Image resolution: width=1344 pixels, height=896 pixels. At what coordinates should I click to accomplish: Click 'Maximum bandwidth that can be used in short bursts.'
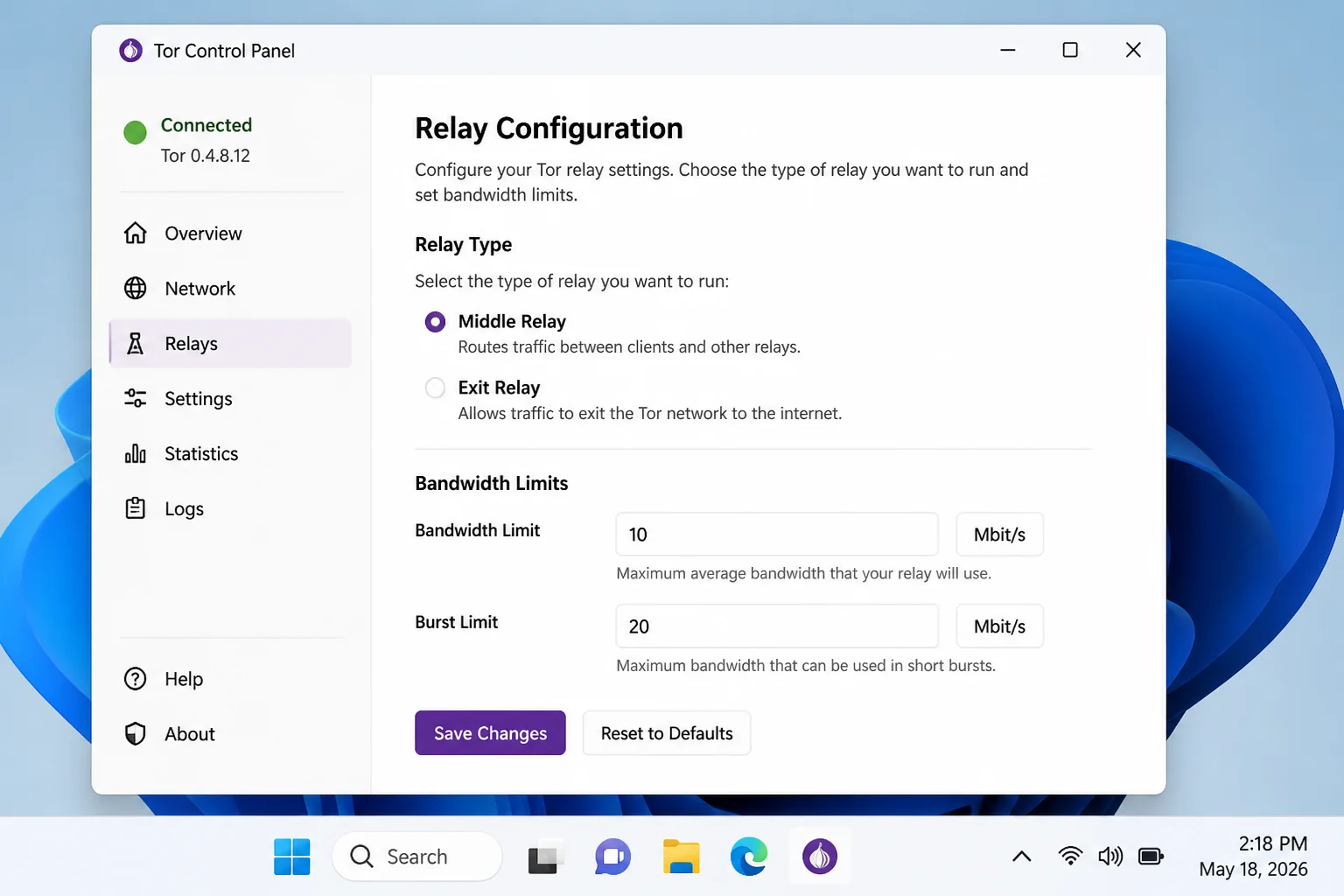pyautogui.click(x=806, y=665)
